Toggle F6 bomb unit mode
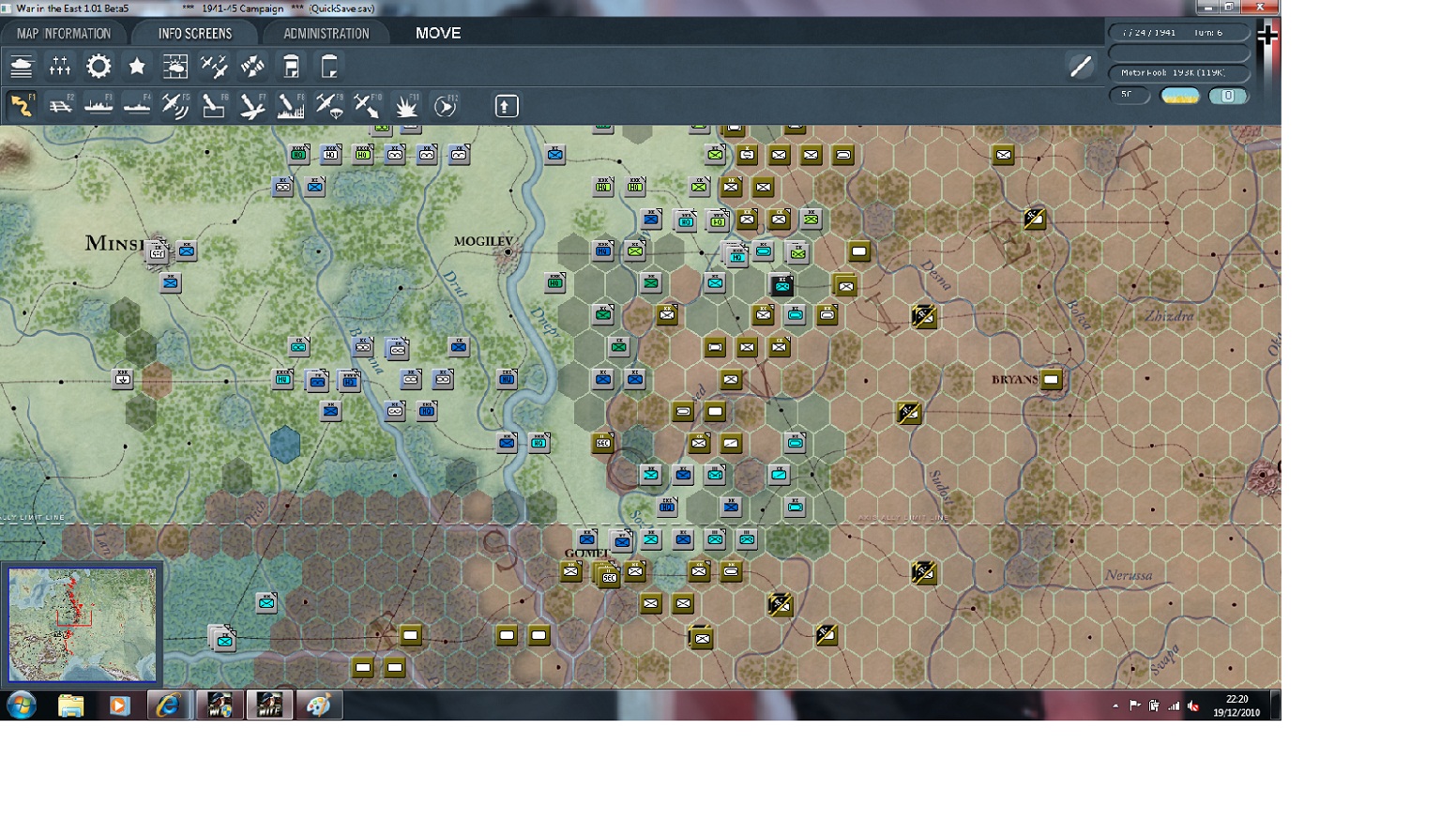This screenshot has width=1456, height=819. click(214, 106)
